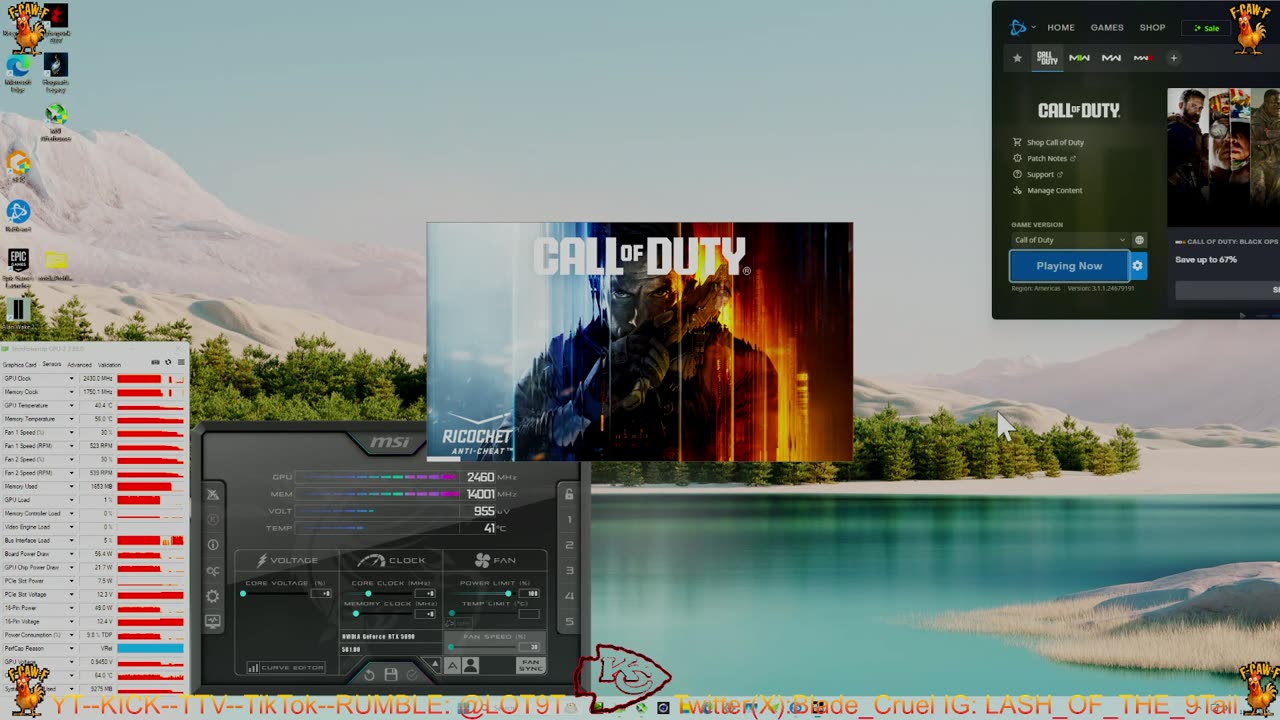Click the Playing Now button

[1069, 266]
